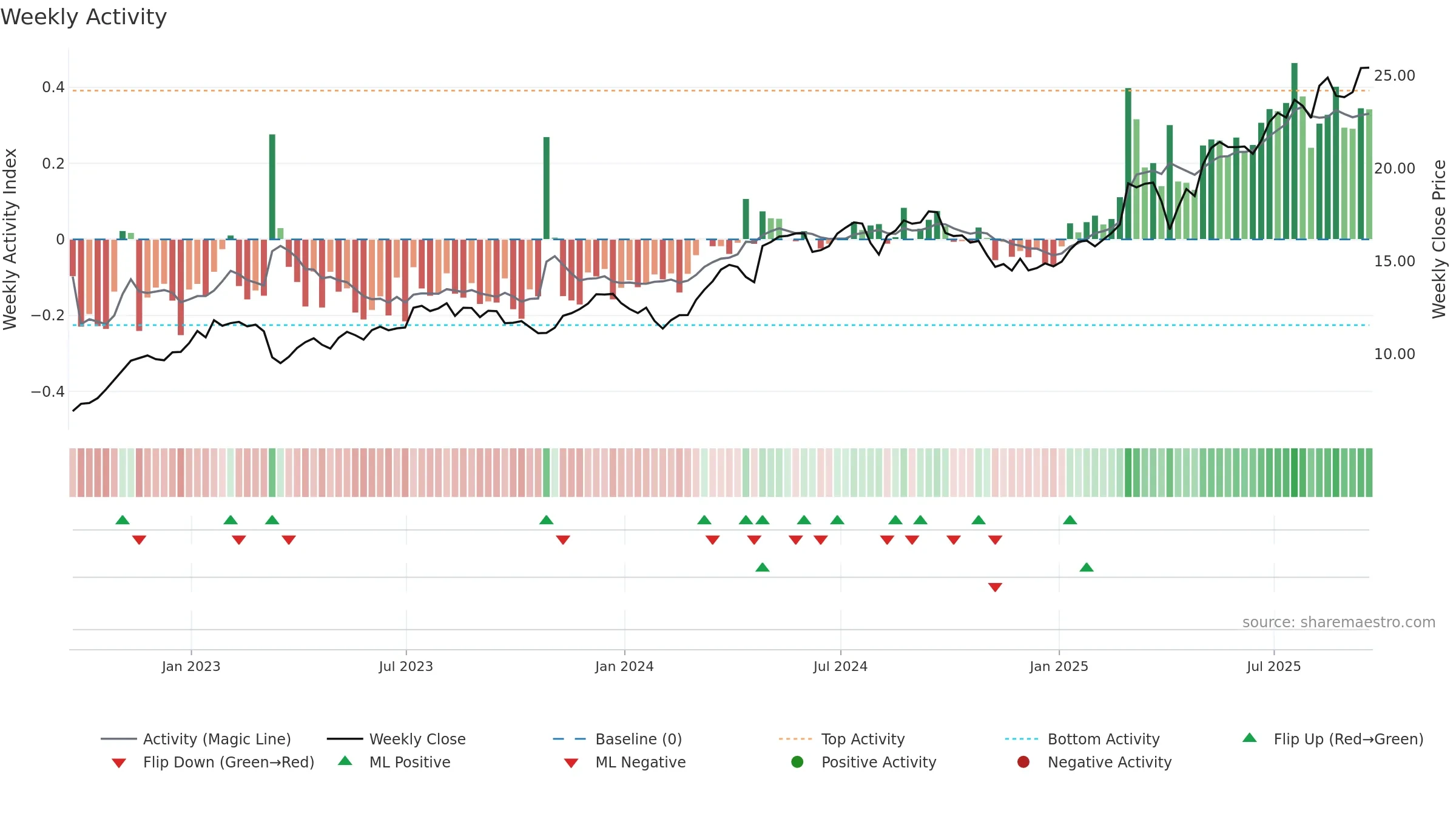The width and height of the screenshot is (1456, 819).
Task: Select the Jan 2024 x-axis label
Action: (624, 666)
